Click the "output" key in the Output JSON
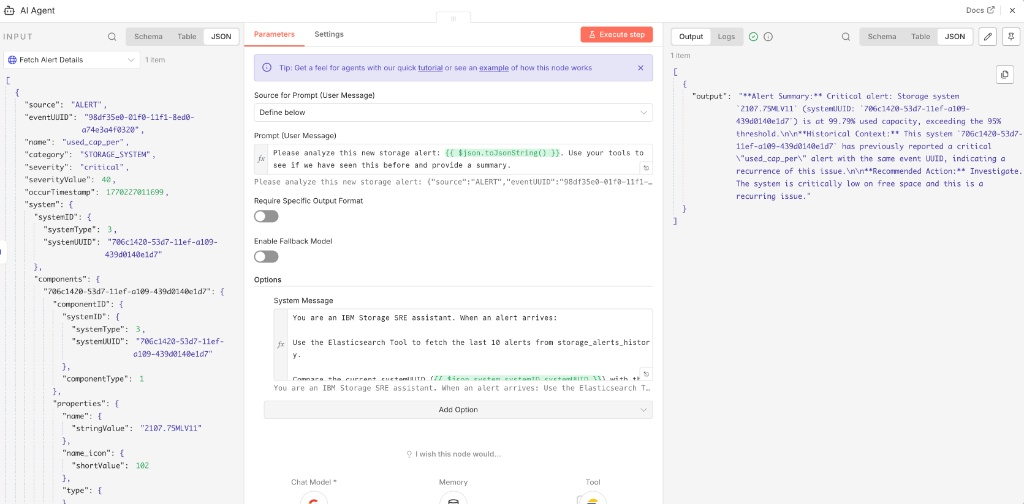Viewport: 1024px width, 504px height. pos(709,96)
